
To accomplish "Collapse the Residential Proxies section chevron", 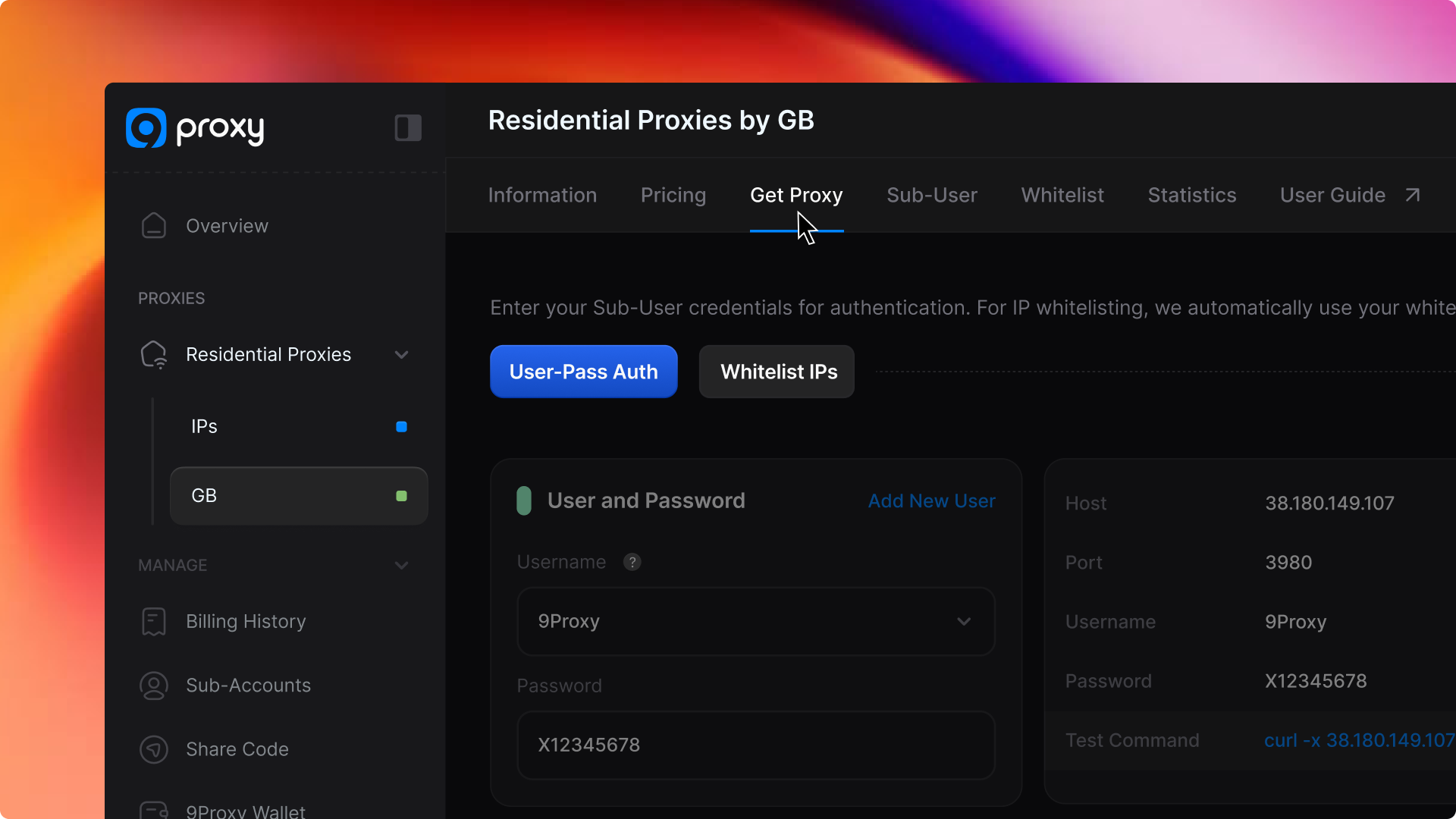I will click(402, 354).
